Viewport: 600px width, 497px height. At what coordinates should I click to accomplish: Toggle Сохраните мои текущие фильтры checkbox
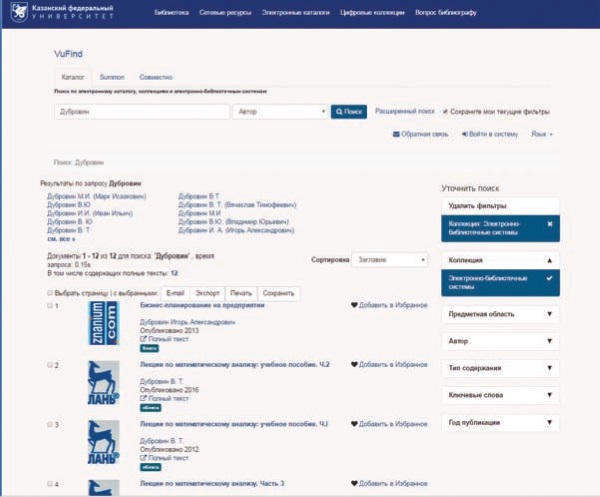446,112
